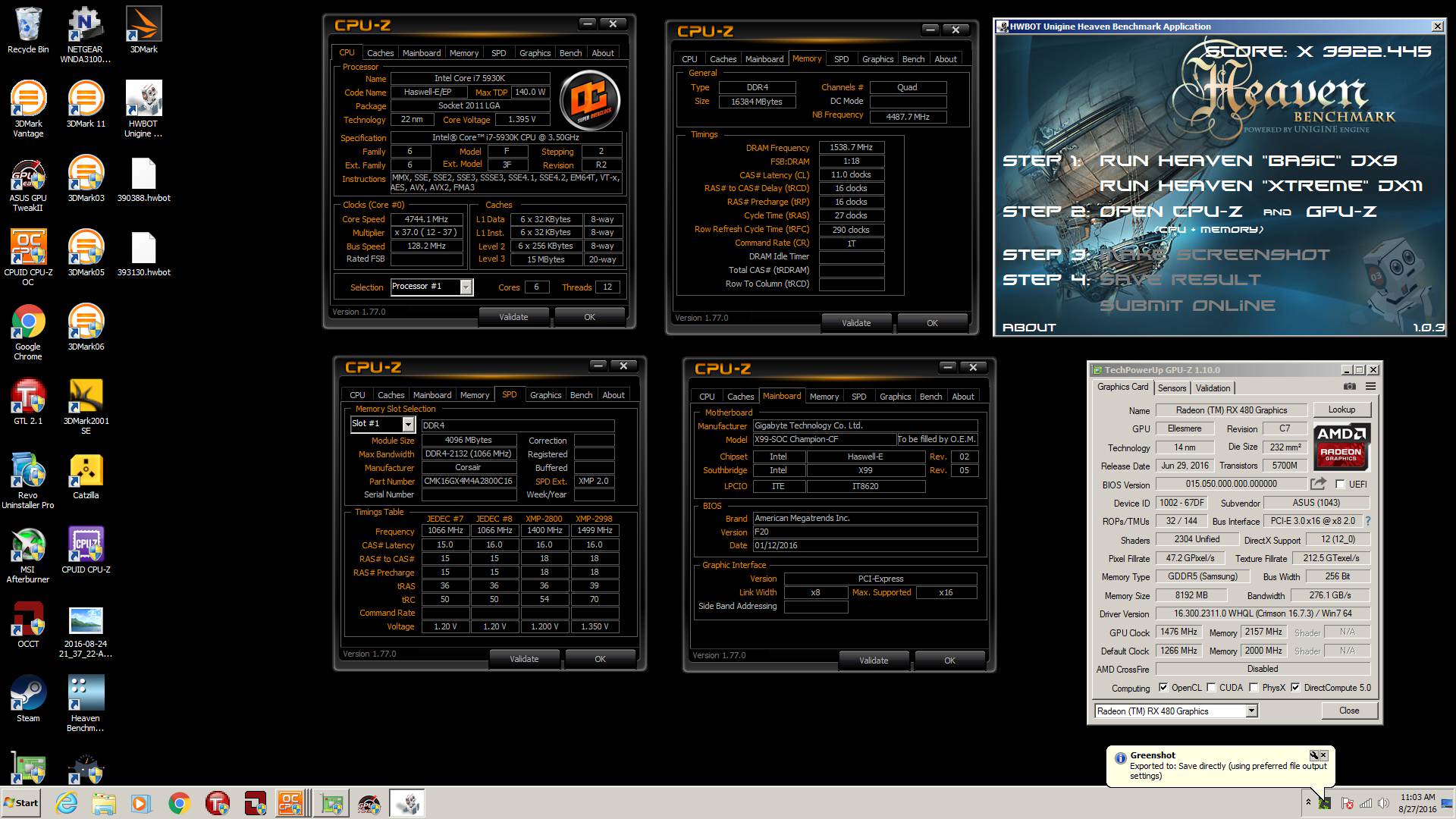Image resolution: width=1456 pixels, height=819 pixels.
Task: Switch to the Sensors tab in GPU-Z
Action: [x=1172, y=388]
